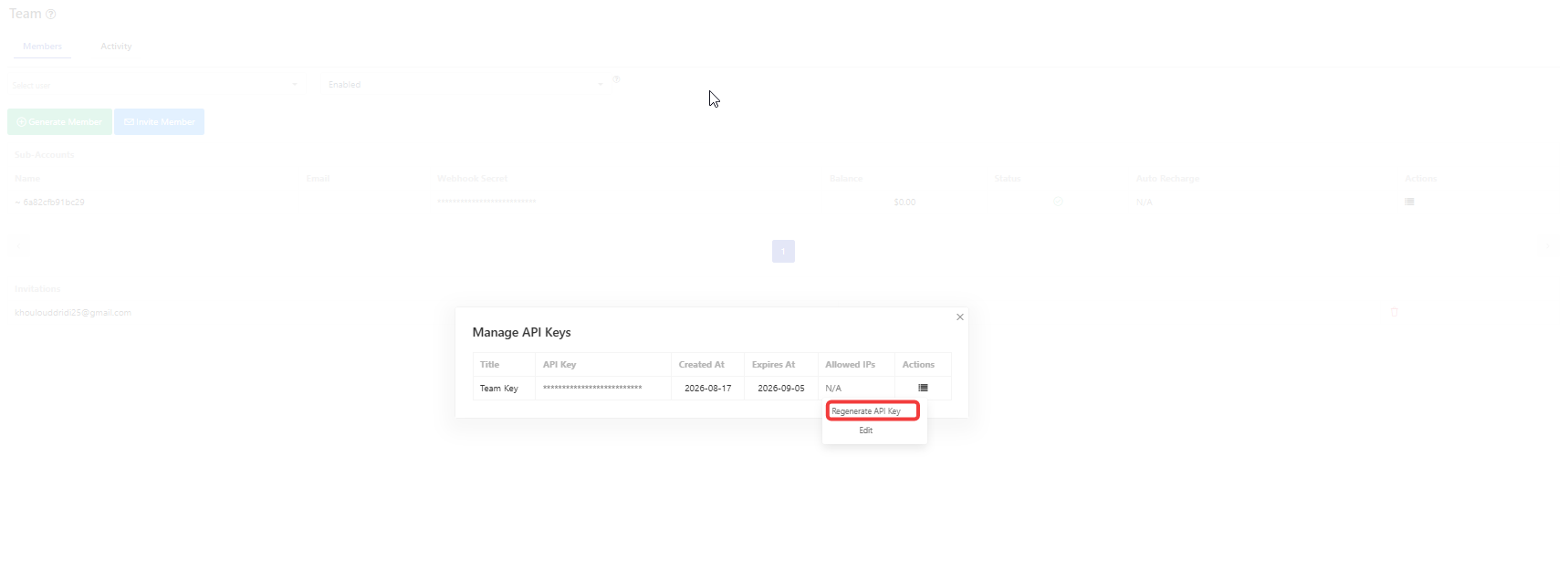Click the $0.00 balance value

pos(904,202)
